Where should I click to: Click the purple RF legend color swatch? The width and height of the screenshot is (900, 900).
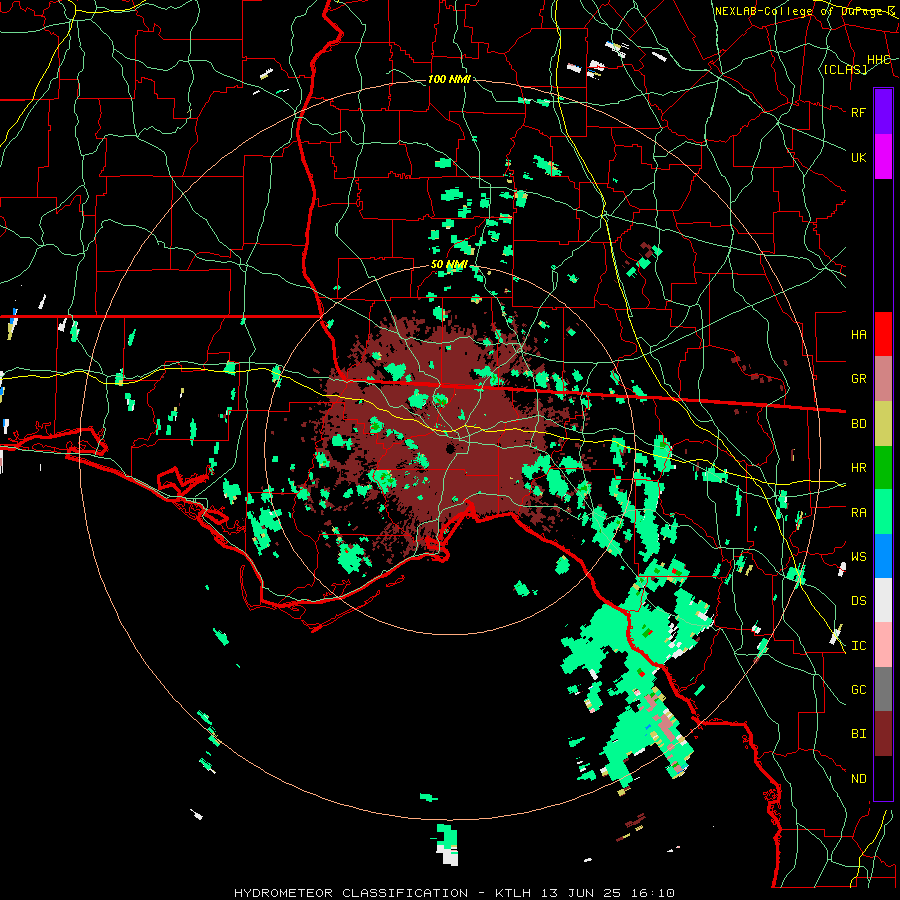click(883, 111)
